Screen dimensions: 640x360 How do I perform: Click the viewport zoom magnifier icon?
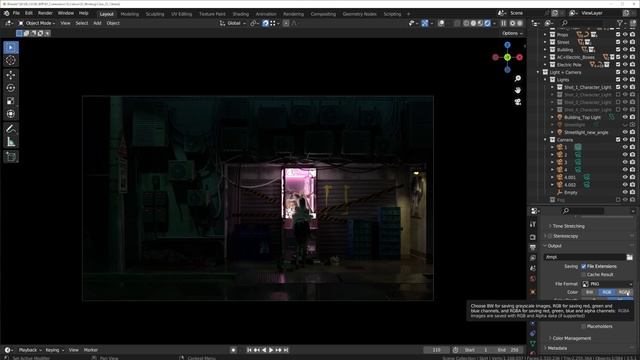pyautogui.click(x=518, y=78)
